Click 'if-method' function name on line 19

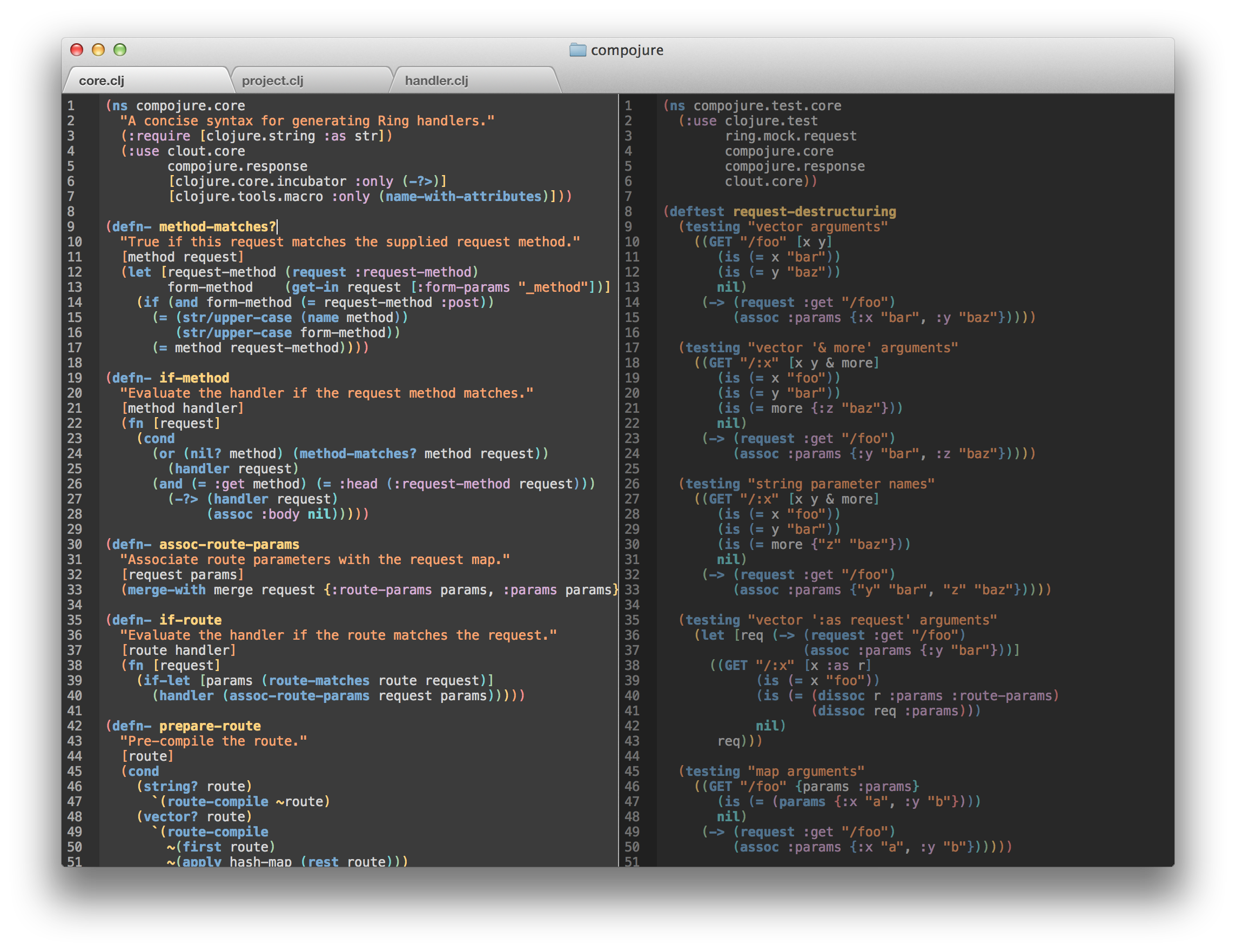tap(194, 378)
